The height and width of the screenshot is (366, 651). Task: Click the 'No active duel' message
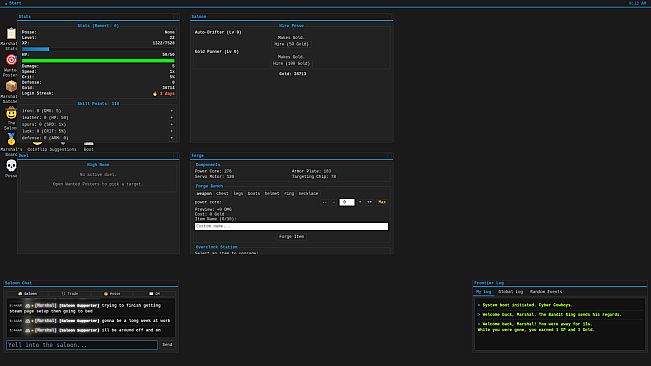pos(98,175)
